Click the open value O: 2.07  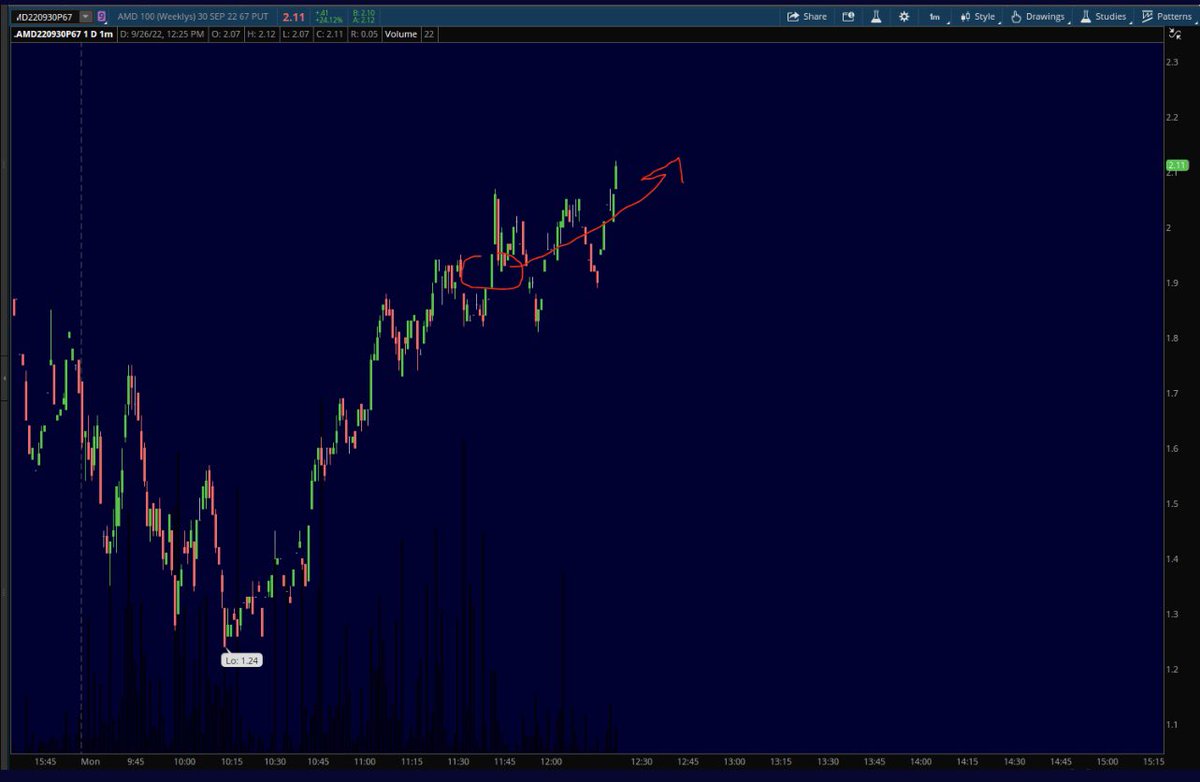click(226, 34)
